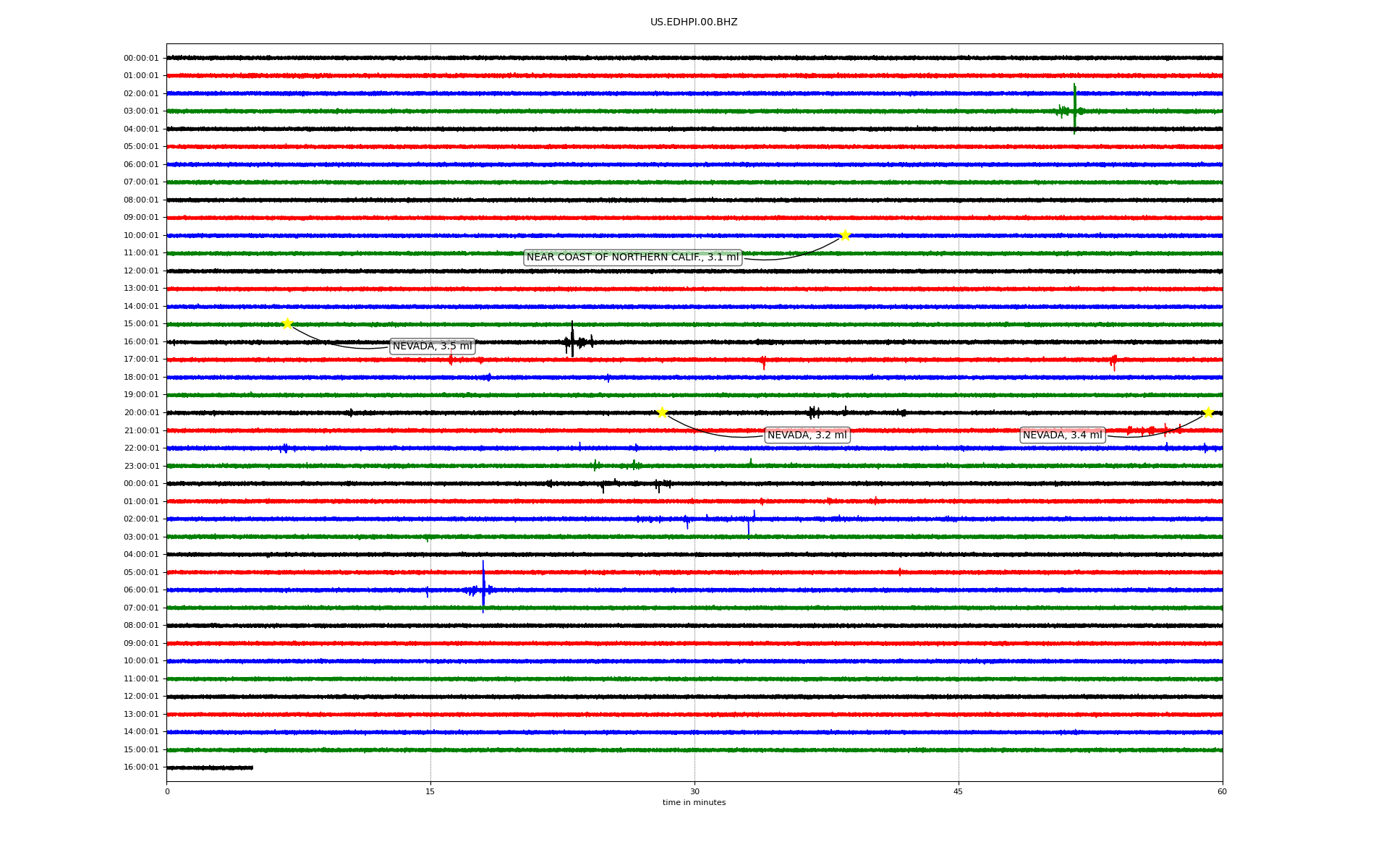The height and width of the screenshot is (868, 1389).
Task: Click the short black trace on the last row
Action: [210, 767]
